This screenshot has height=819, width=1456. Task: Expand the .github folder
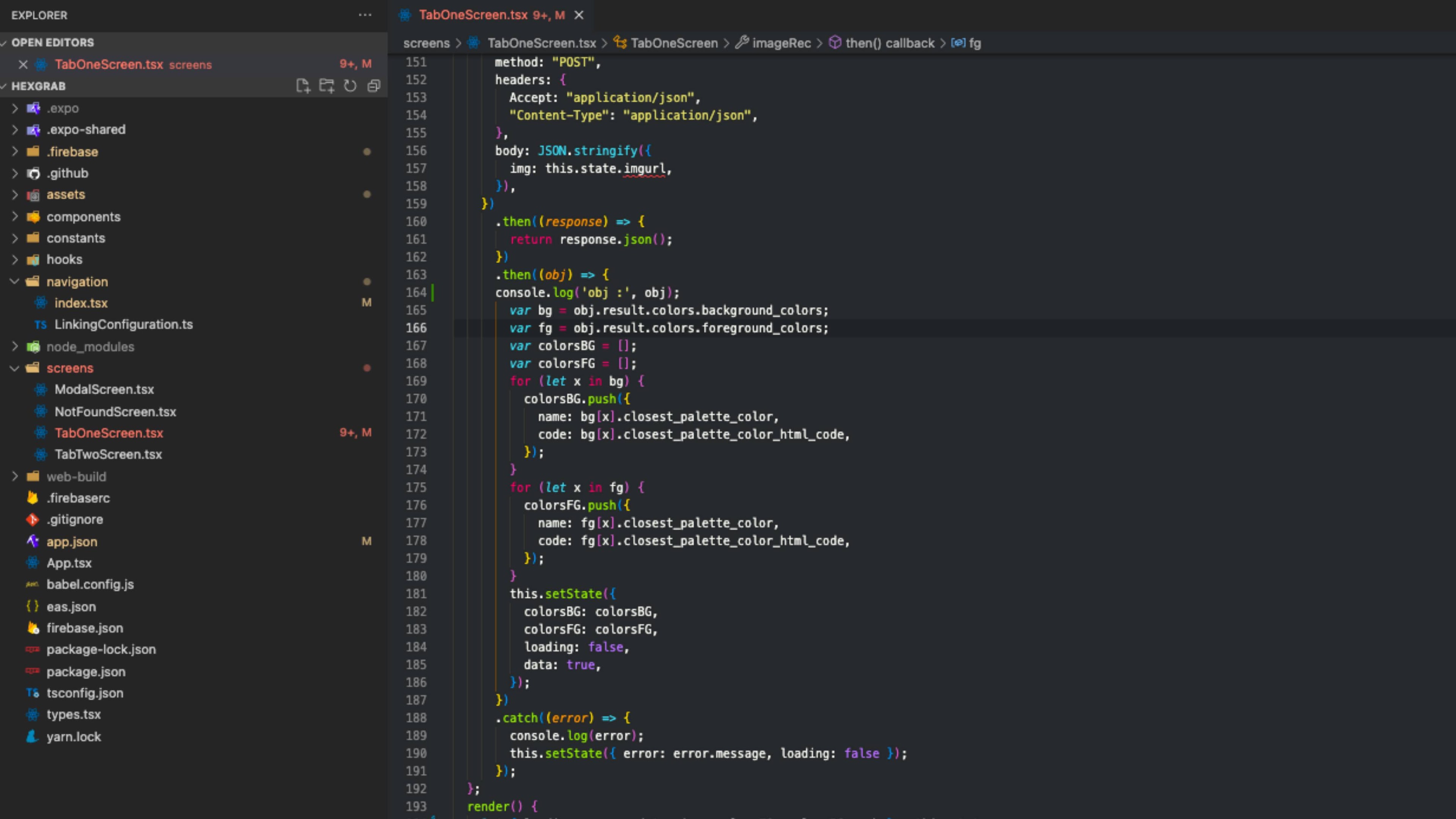(15, 173)
